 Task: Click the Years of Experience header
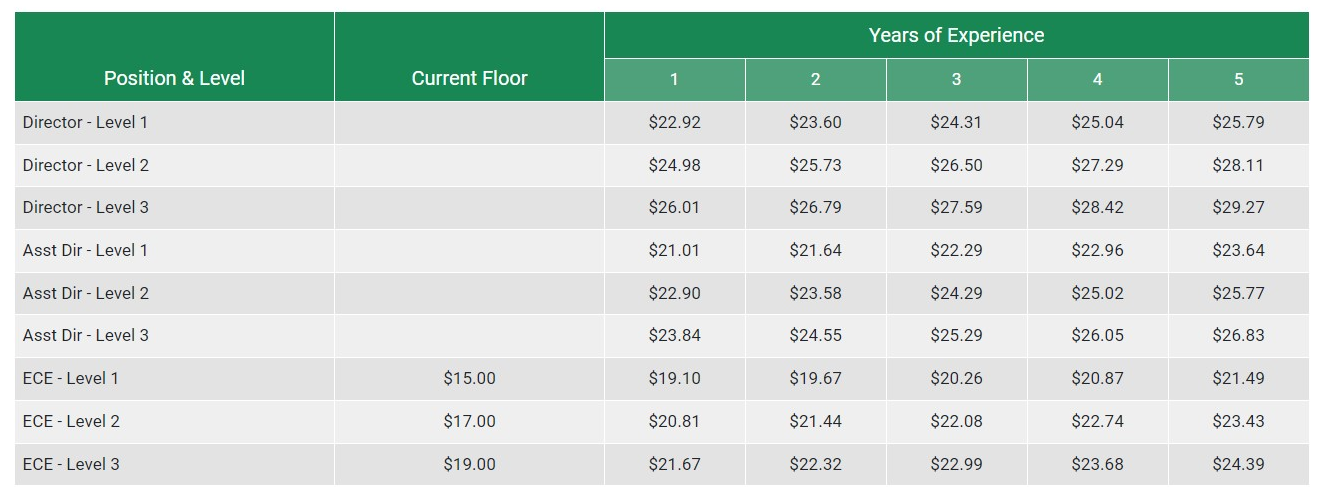(x=956, y=35)
